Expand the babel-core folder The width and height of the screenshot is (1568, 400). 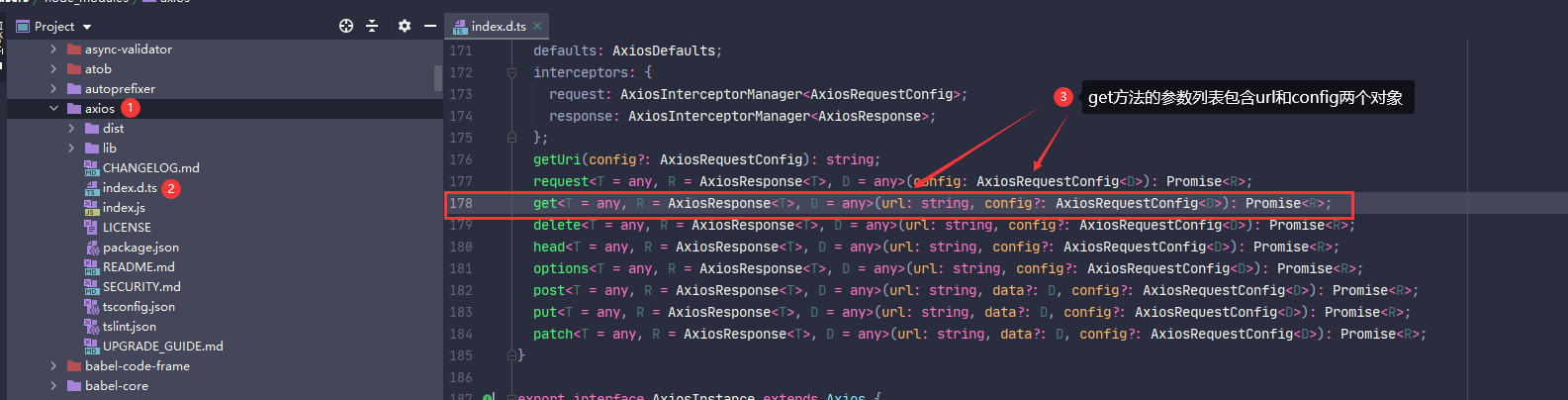tap(53, 385)
